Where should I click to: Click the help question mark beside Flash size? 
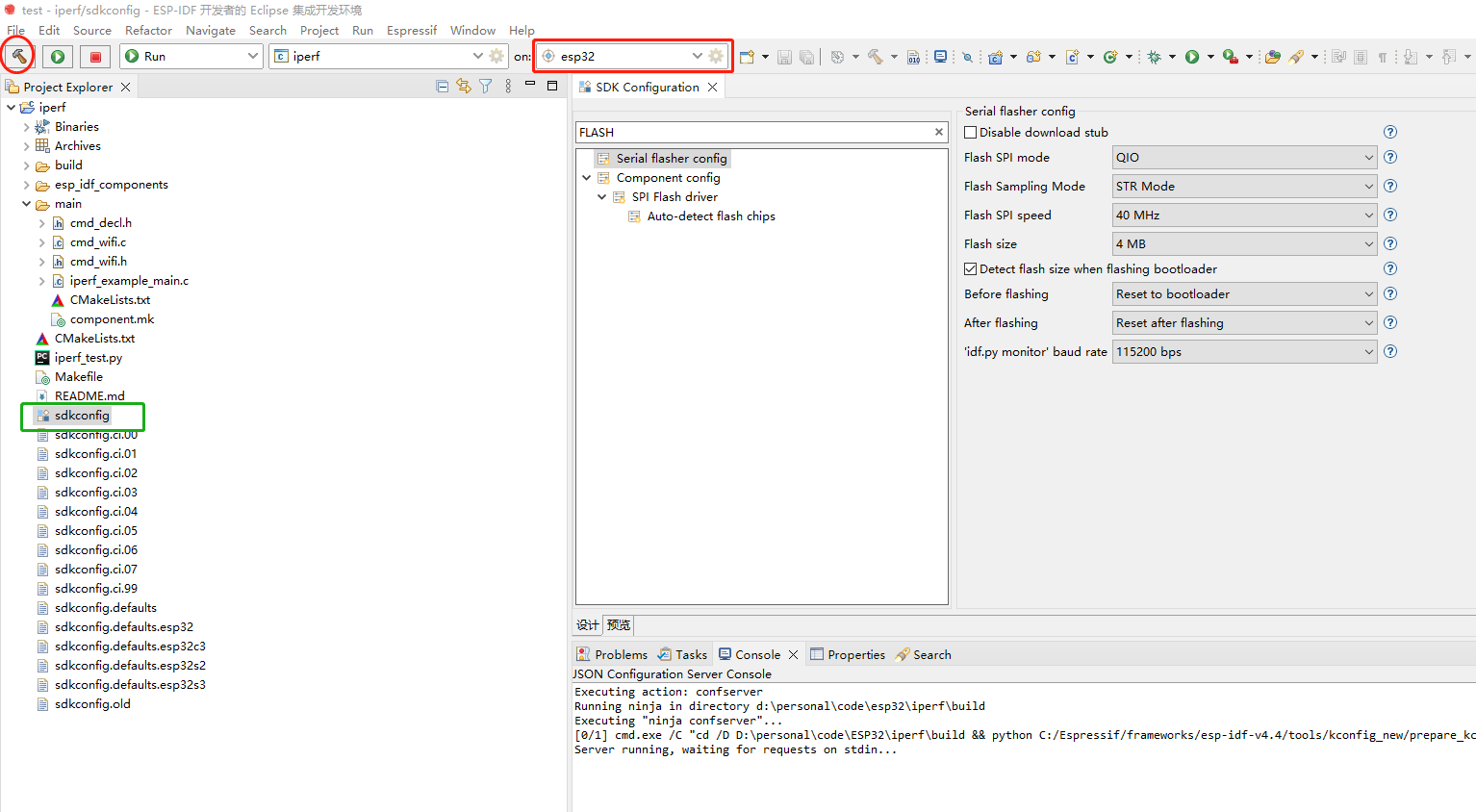[1389, 243]
